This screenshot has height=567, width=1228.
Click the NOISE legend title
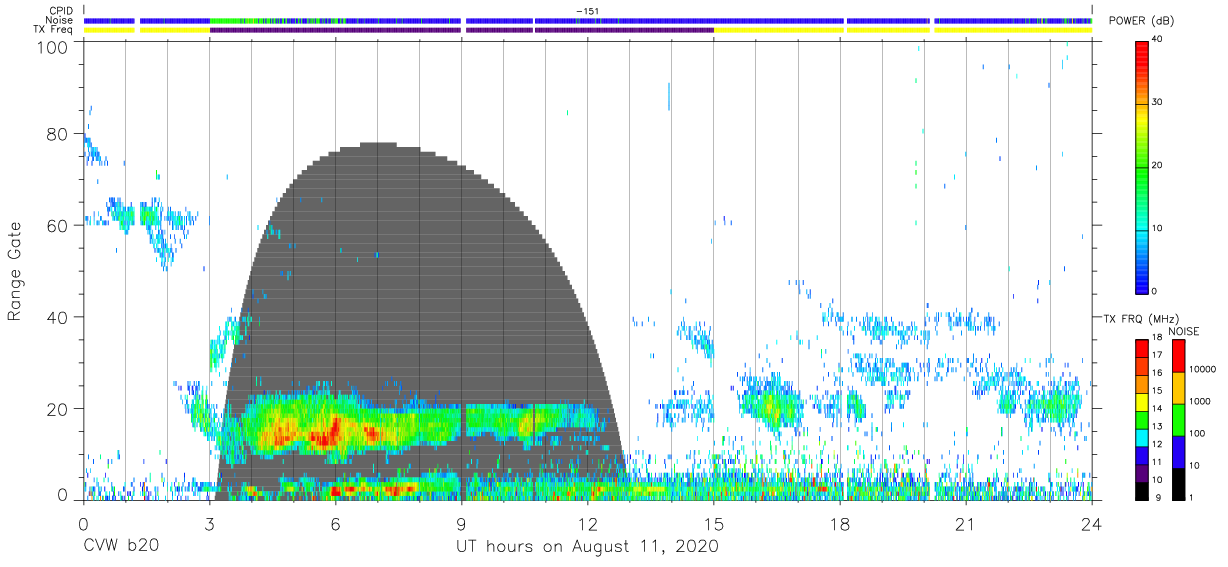pyautogui.click(x=1185, y=331)
